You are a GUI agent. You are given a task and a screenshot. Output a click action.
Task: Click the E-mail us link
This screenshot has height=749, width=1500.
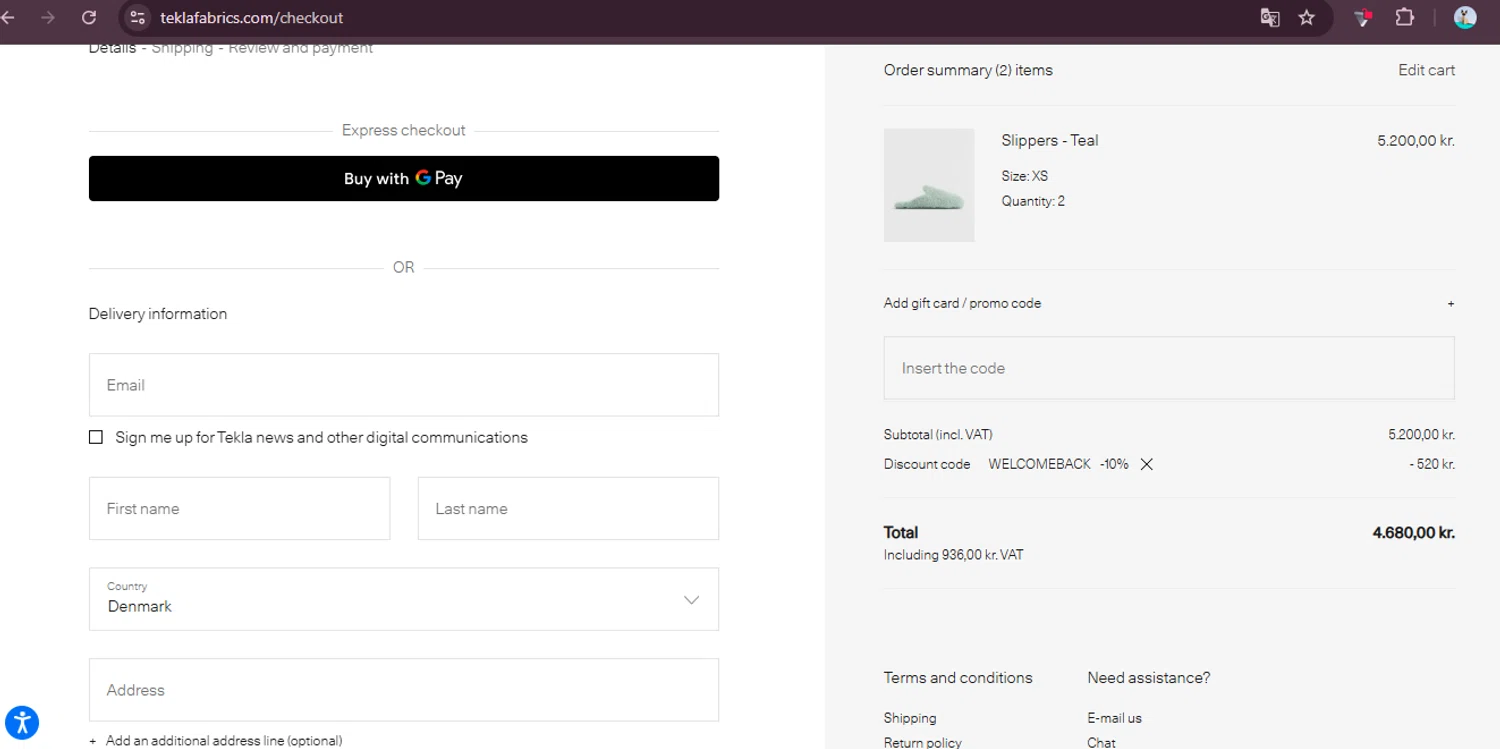(1114, 718)
